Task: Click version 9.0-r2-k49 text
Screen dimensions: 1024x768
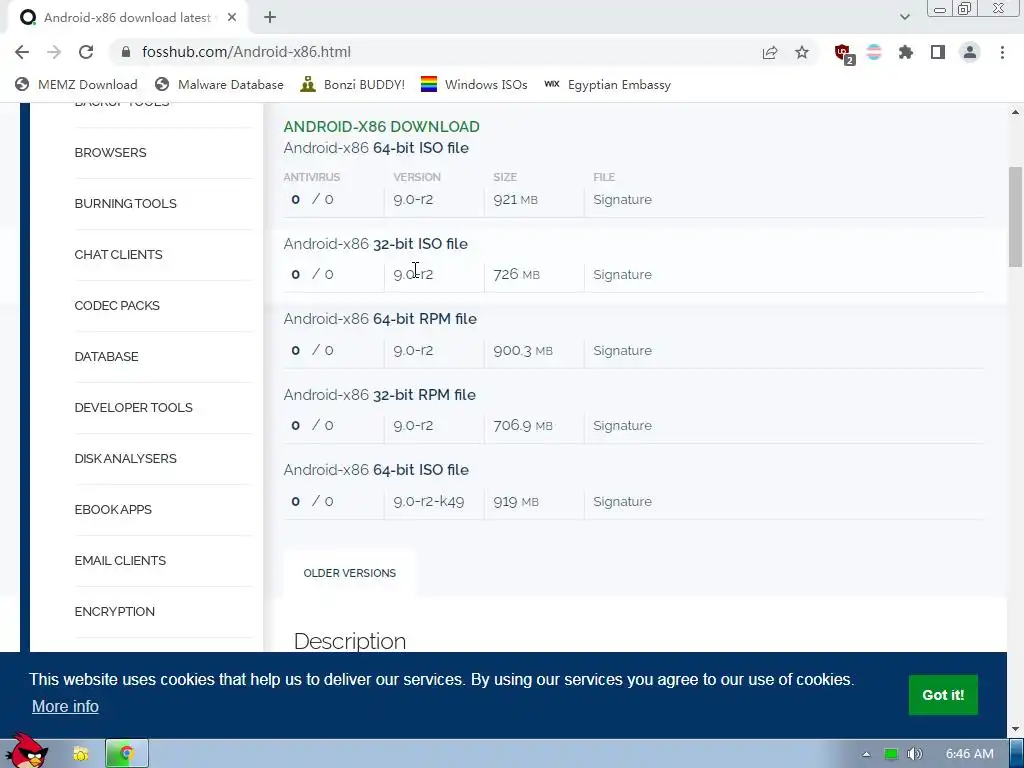Action: [428, 502]
